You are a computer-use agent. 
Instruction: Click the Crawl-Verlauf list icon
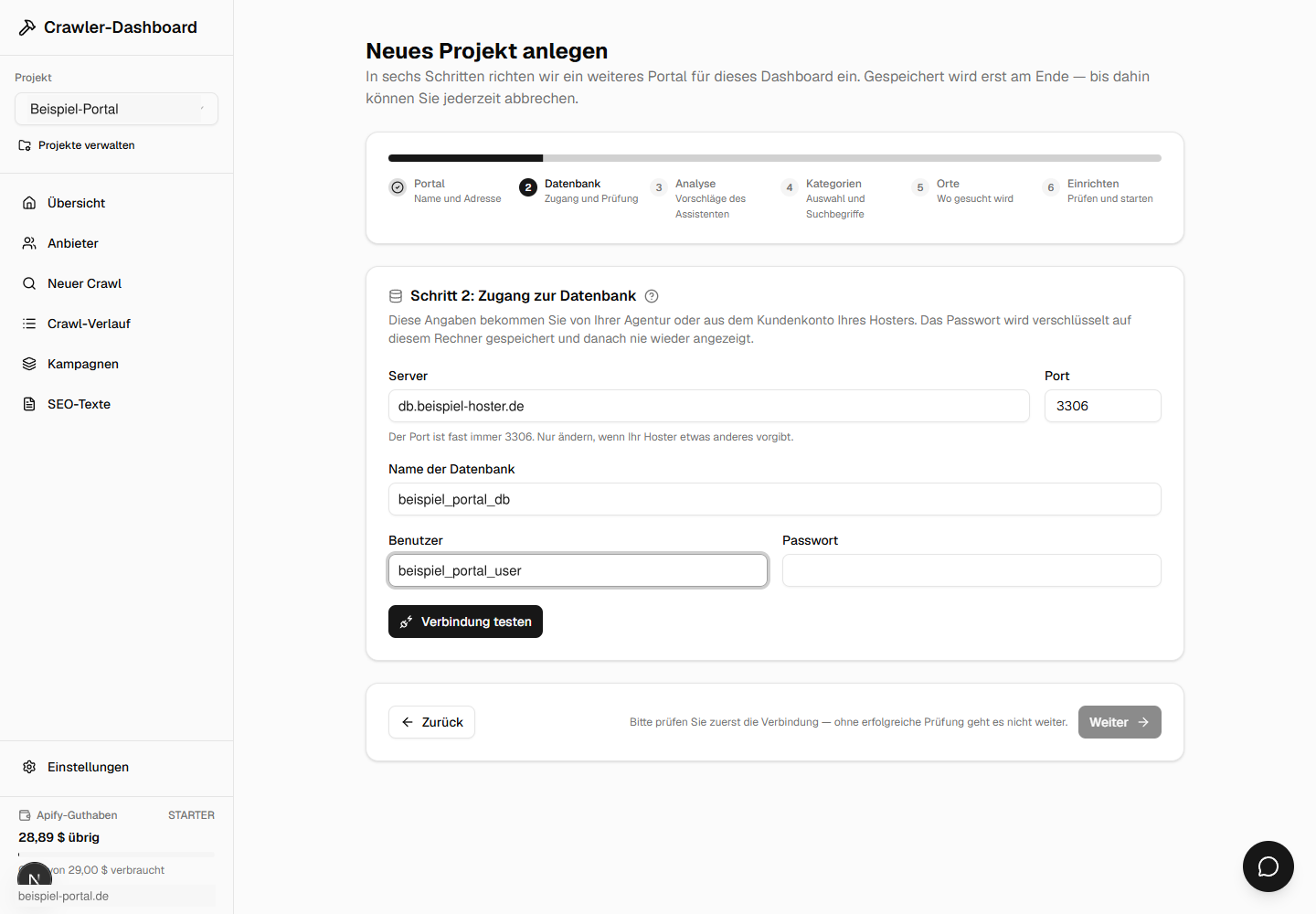(29, 324)
